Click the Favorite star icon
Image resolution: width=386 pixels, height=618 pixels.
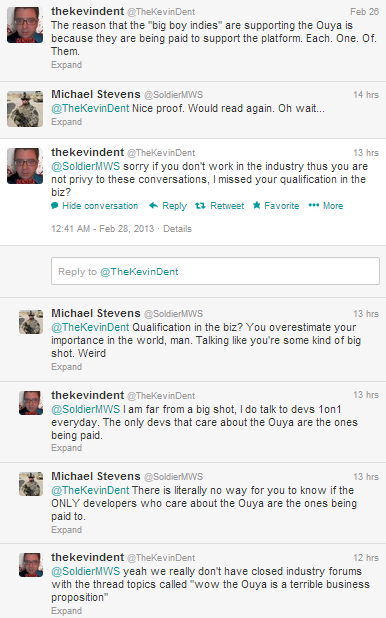click(x=257, y=205)
